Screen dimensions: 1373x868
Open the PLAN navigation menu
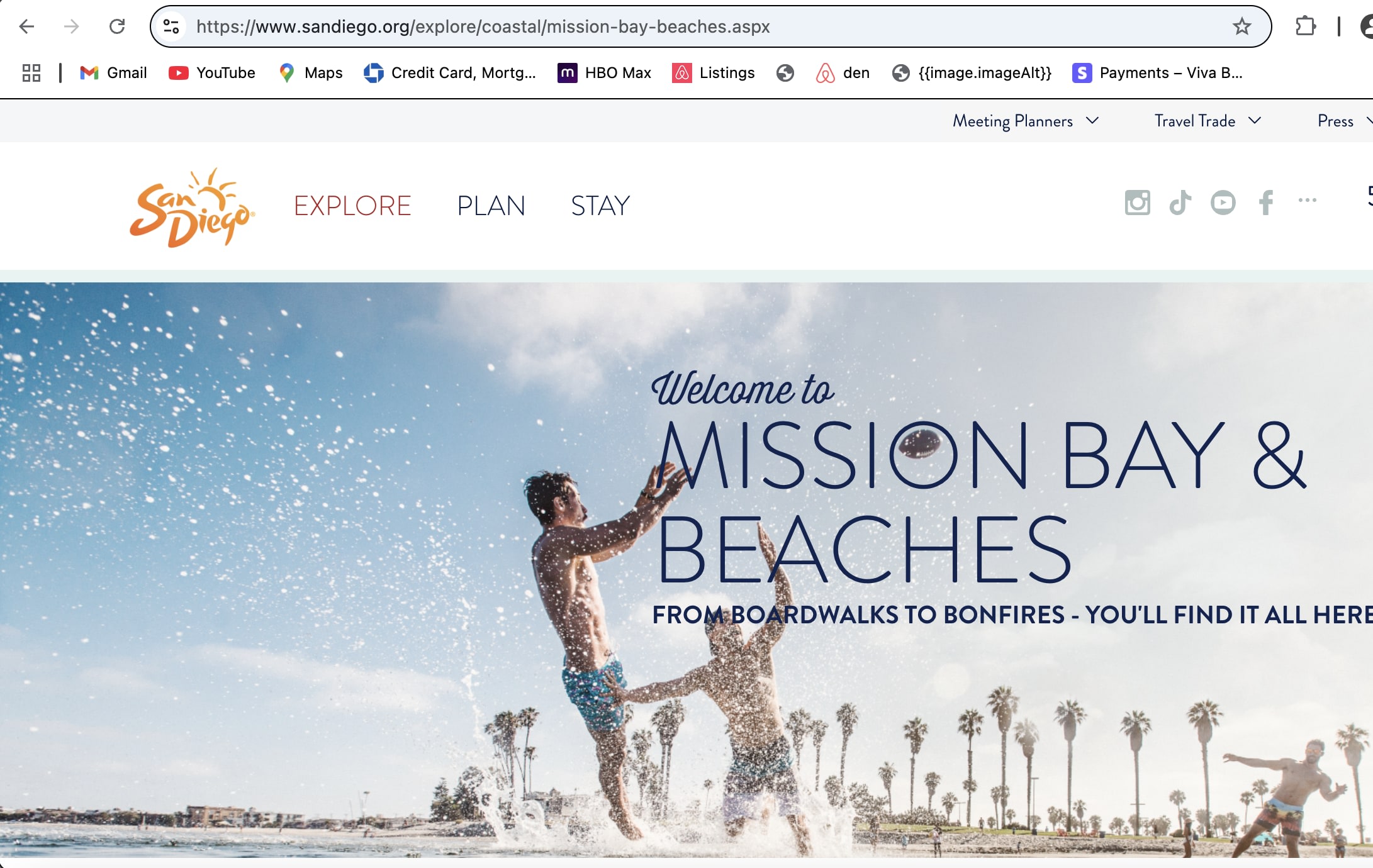click(x=491, y=206)
